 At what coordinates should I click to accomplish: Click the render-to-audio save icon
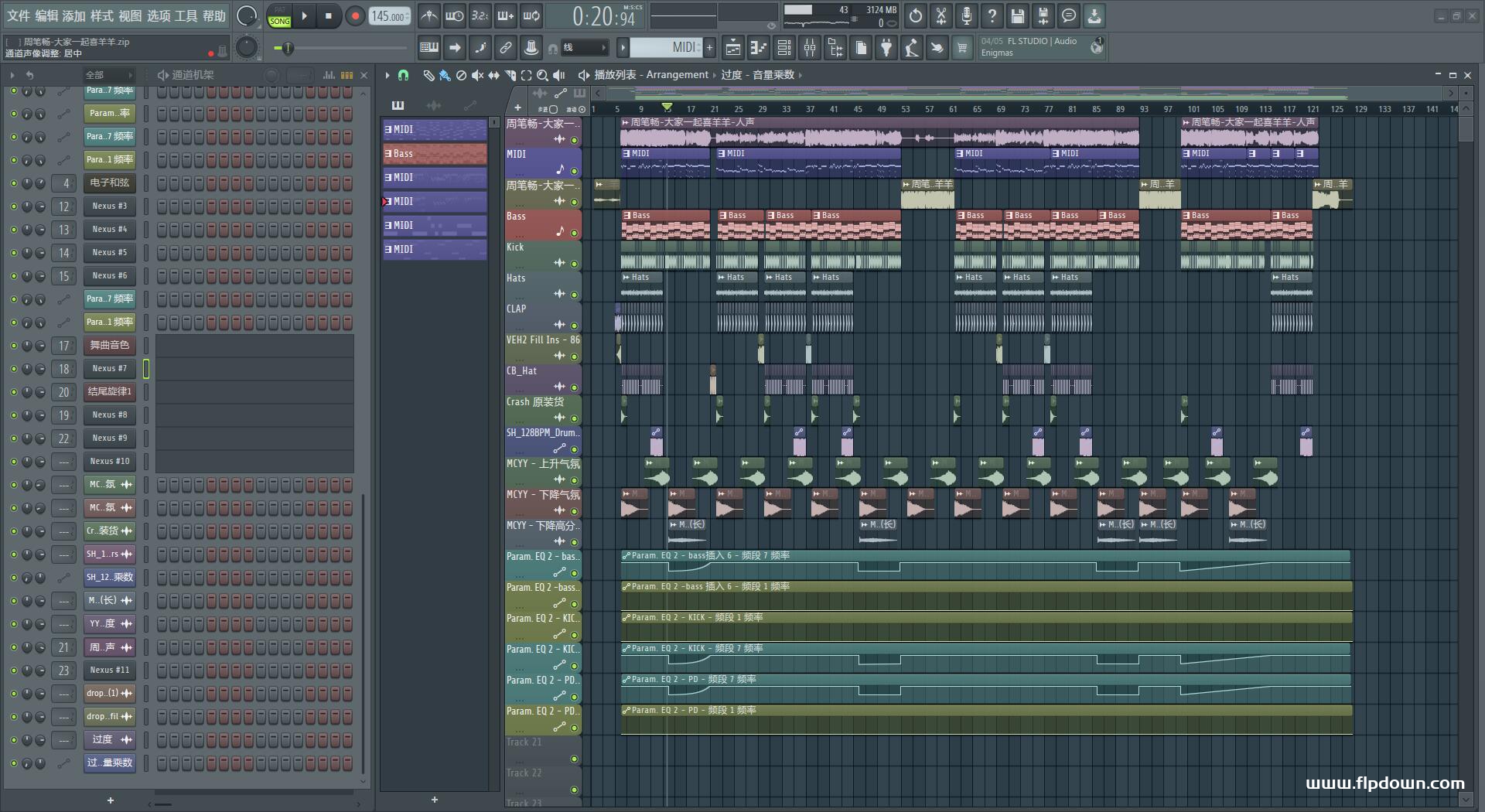coord(1043,15)
